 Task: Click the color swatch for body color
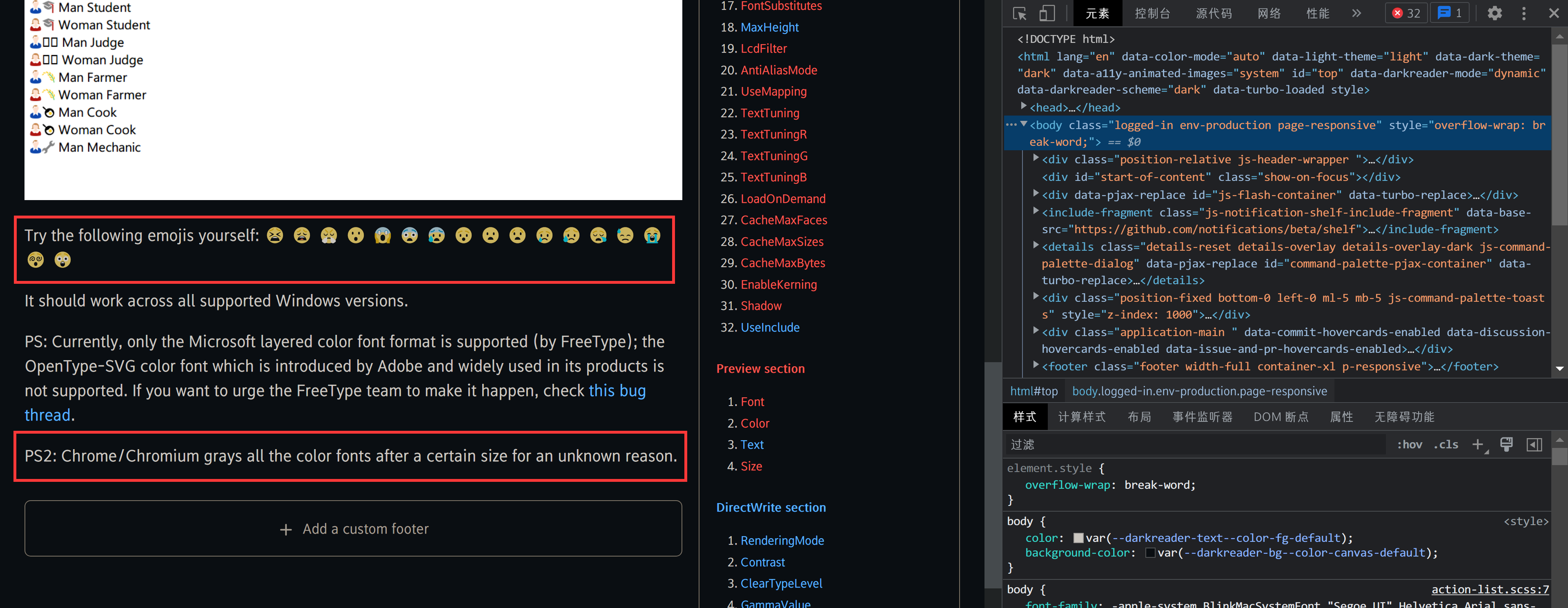point(1078,538)
